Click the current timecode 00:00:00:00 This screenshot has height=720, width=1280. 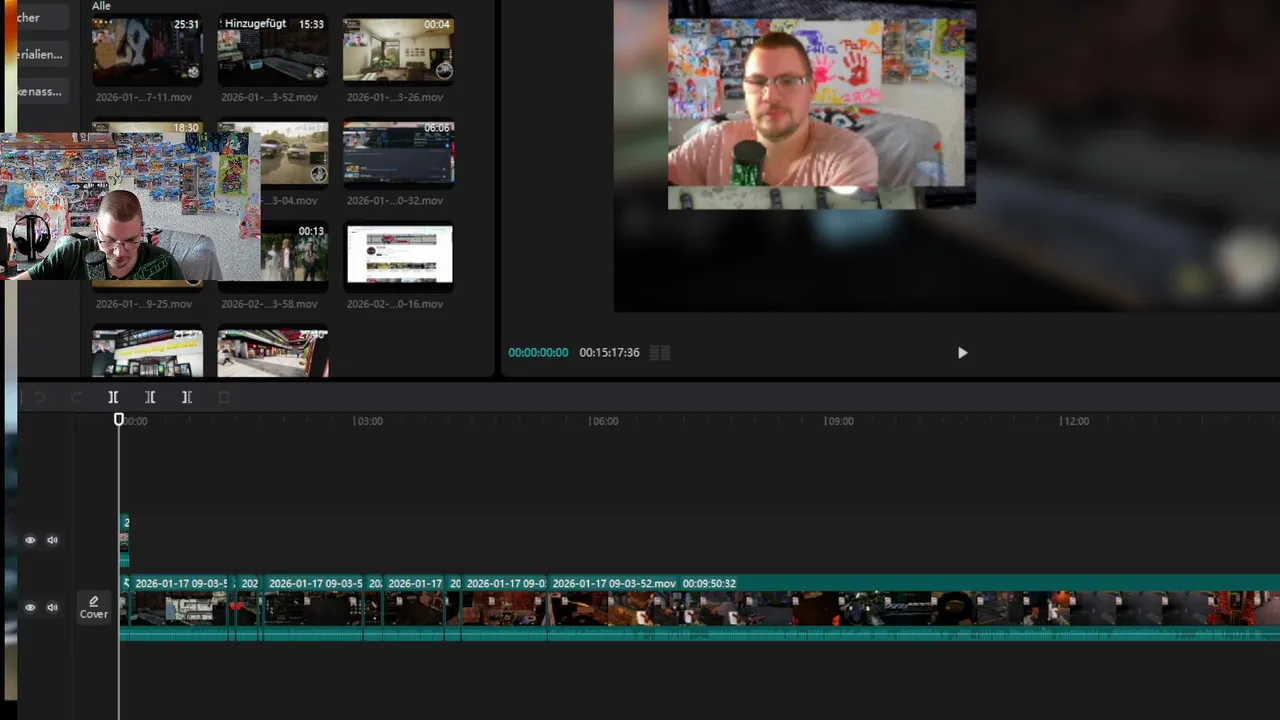pyautogui.click(x=538, y=352)
